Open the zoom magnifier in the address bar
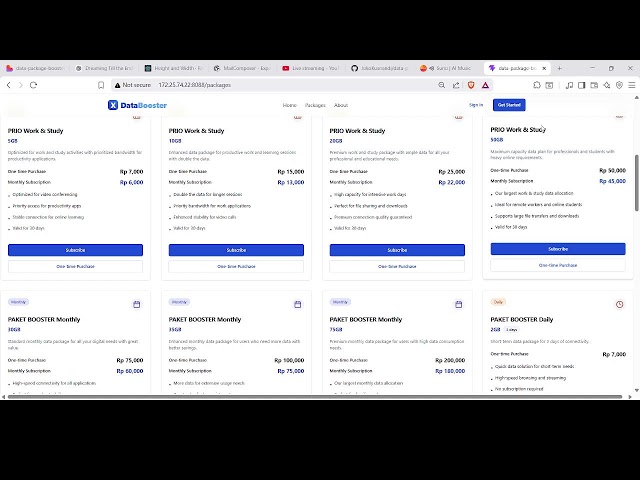The width and height of the screenshot is (640, 480). tap(442, 85)
